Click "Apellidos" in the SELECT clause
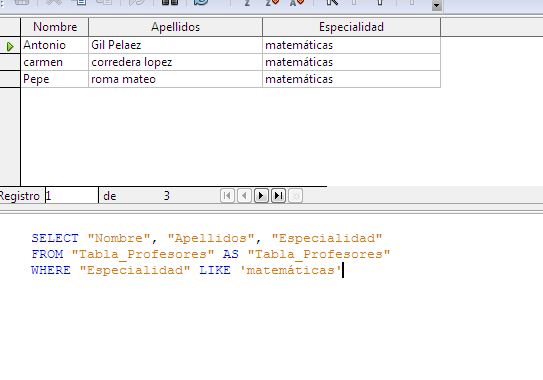 (212, 238)
